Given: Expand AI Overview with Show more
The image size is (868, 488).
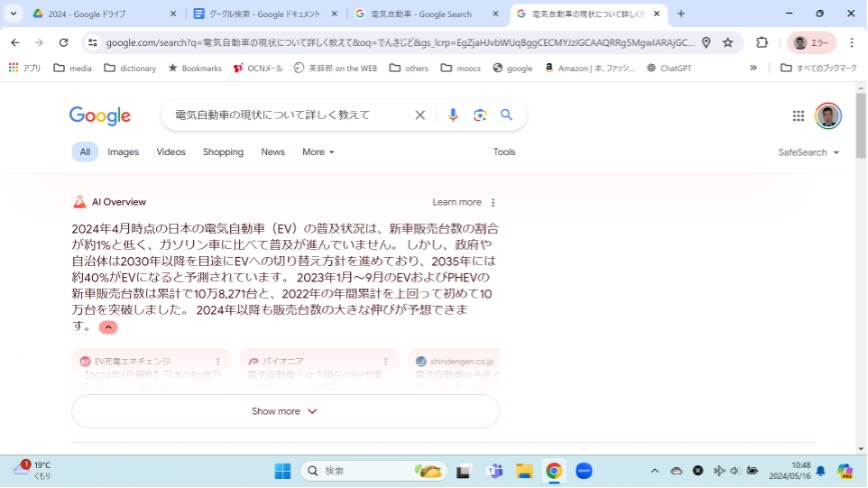Looking at the screenshot, I should [x=285, y=411].
